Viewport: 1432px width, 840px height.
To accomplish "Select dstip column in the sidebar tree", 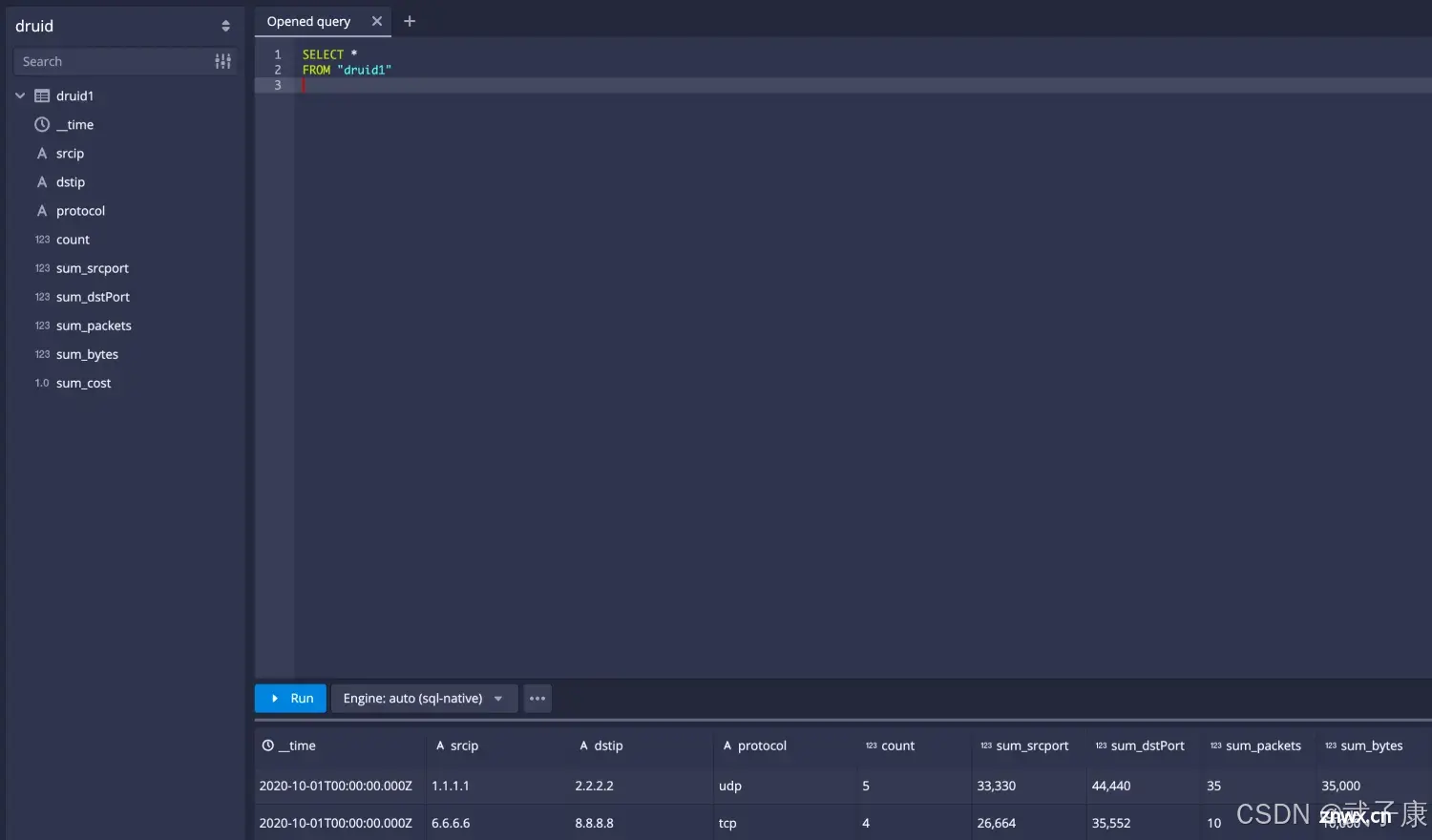I will [x=71, y=181].
